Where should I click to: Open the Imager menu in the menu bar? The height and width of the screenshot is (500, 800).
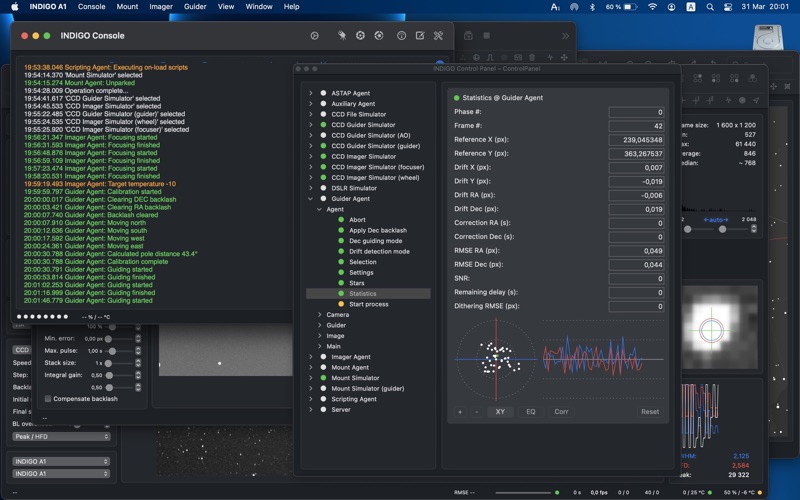pyautogui.click(x=160, y=7)
